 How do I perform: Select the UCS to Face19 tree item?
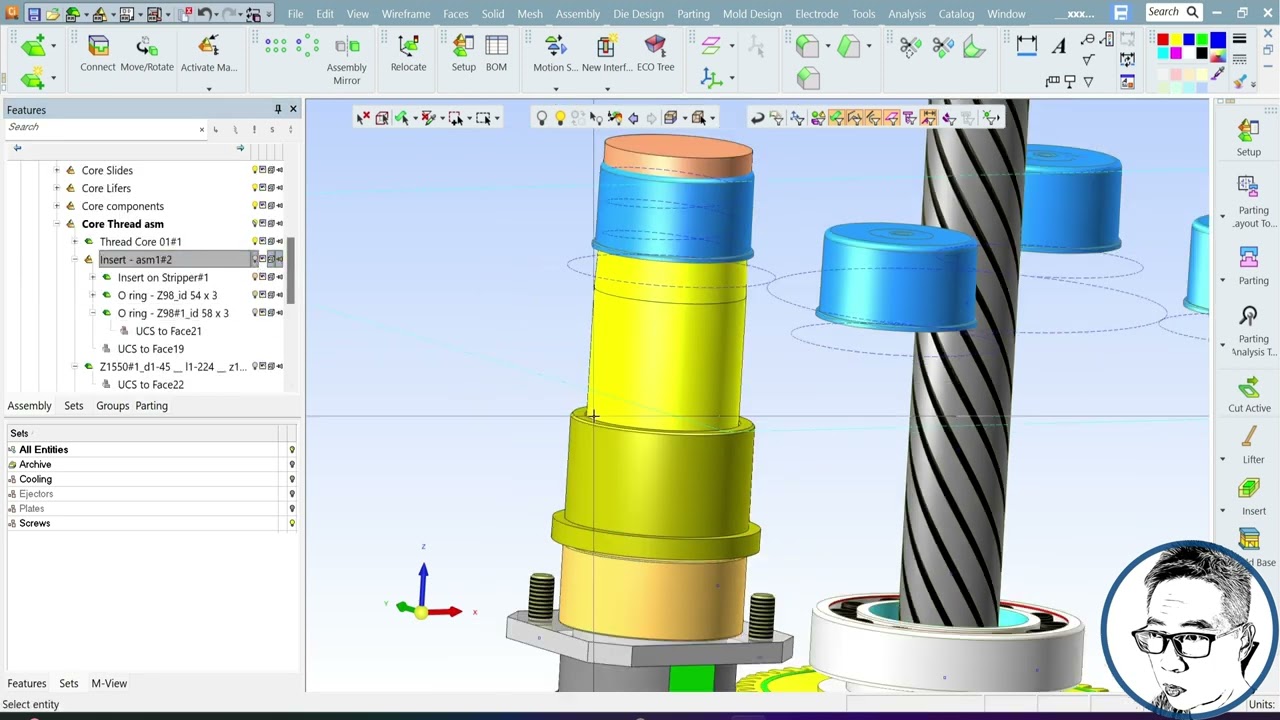(150, 349)
